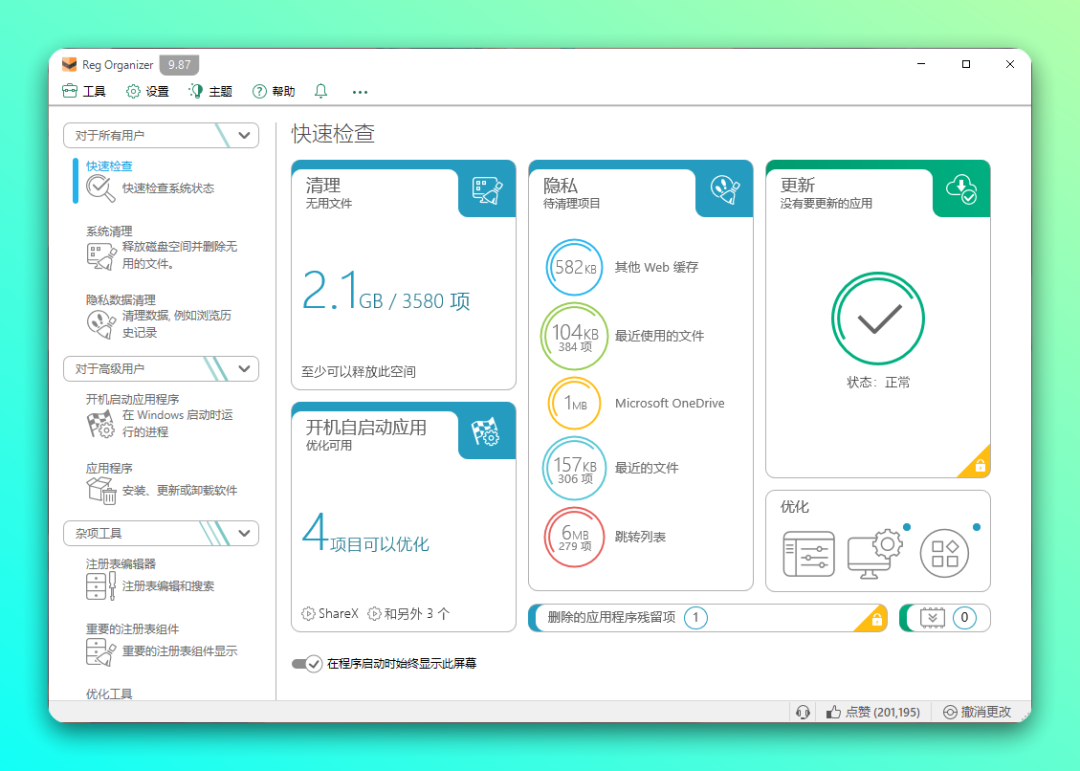Open the 帮助 menu
The width and height of the screenshot is (1080, 771).
[273, 91]
